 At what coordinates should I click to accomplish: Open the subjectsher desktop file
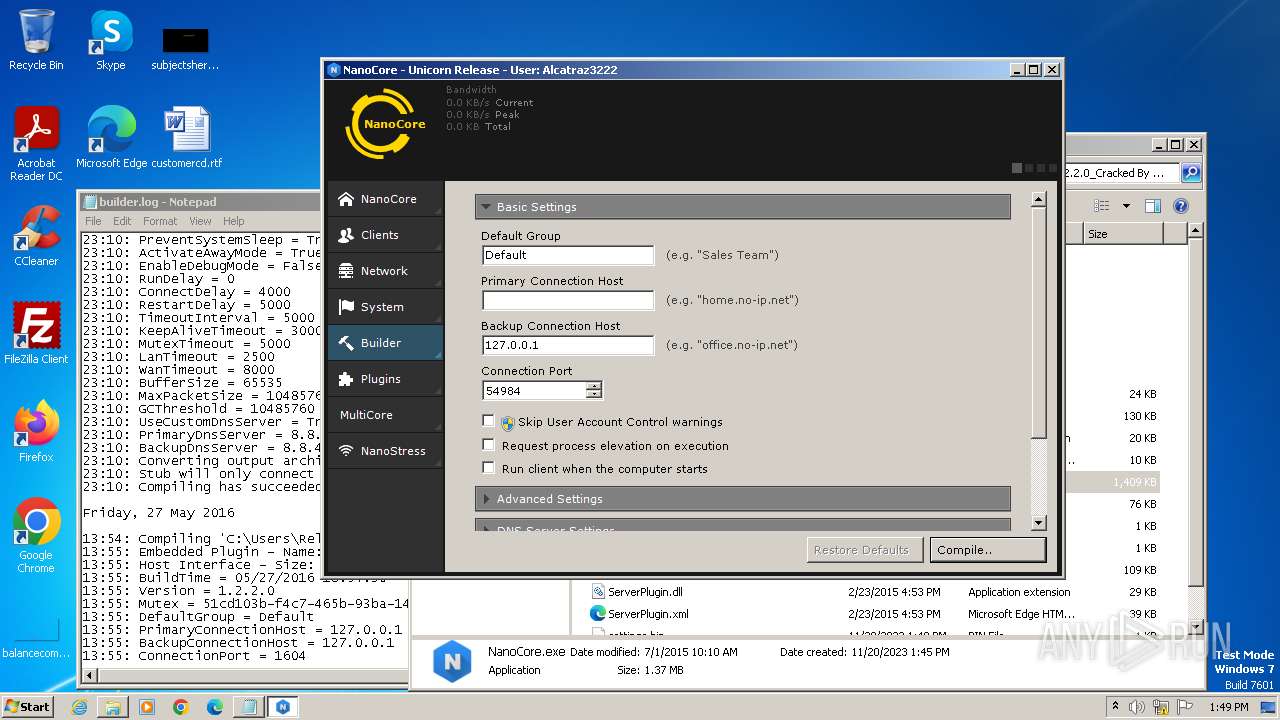(x=185, y=48)
